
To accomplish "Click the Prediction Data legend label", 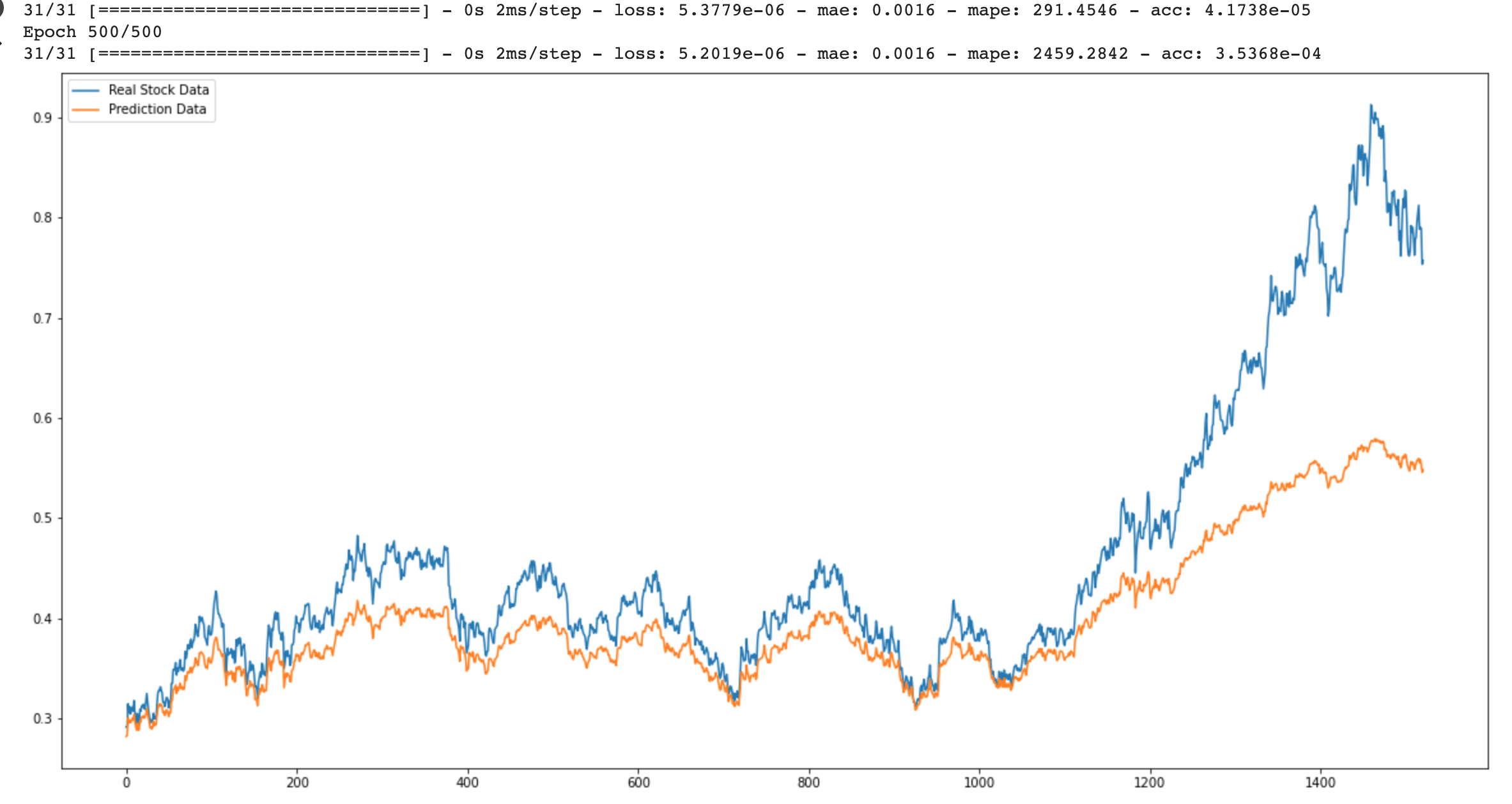I will (x=157, y=109).
